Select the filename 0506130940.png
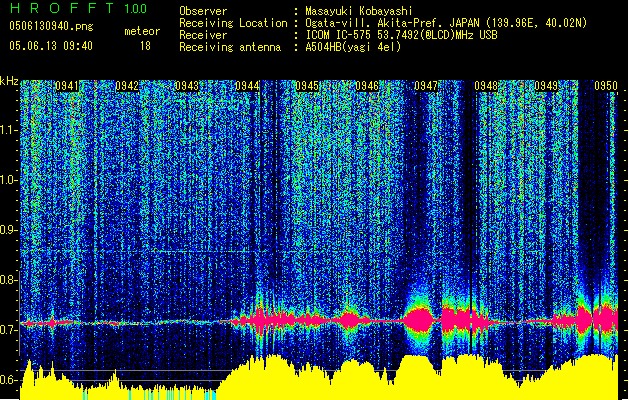Viewport: 629px width, 400px height. 51,26
